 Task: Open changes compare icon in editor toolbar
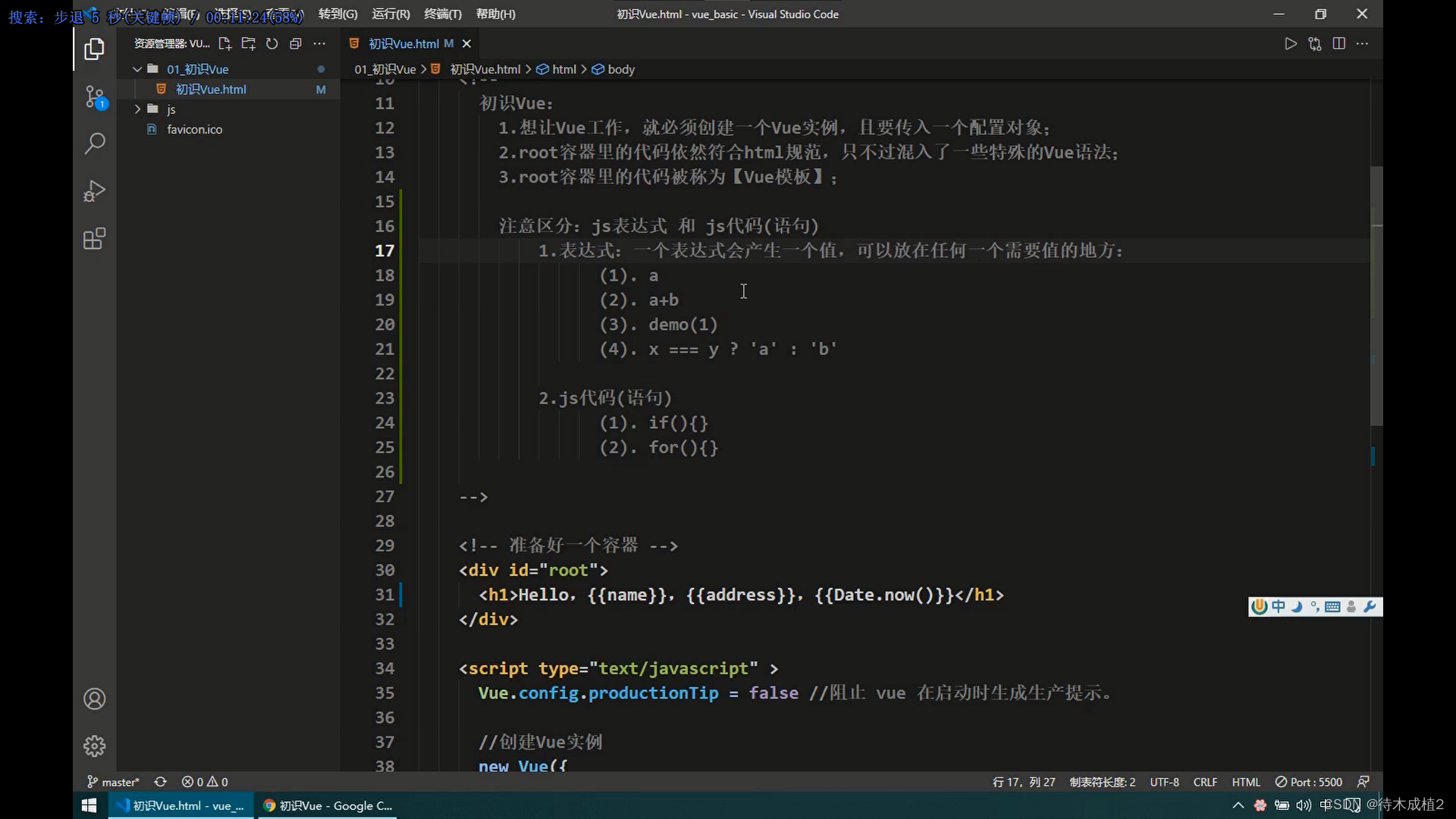1314,44
